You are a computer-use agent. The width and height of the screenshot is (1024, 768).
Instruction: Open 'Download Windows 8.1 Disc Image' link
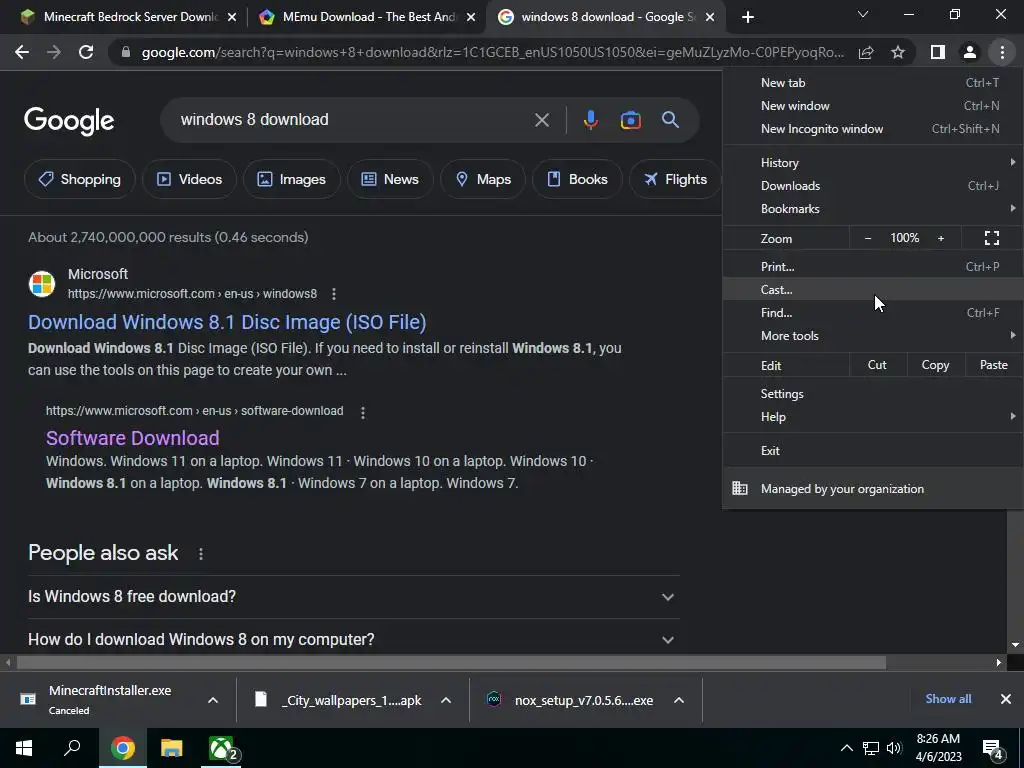[227, 322]
